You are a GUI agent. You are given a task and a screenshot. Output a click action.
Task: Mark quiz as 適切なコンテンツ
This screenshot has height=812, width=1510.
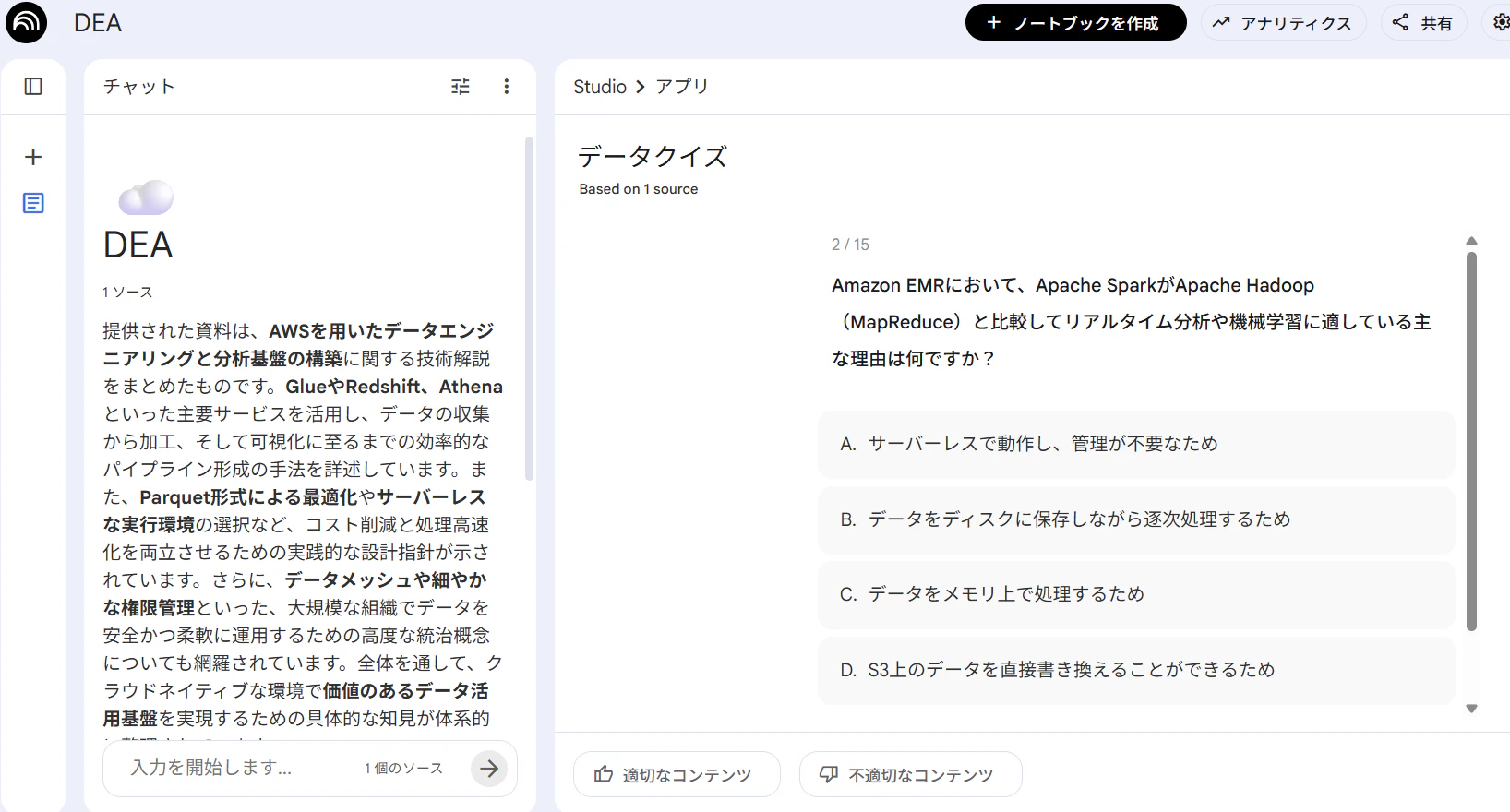coord(677,774)
